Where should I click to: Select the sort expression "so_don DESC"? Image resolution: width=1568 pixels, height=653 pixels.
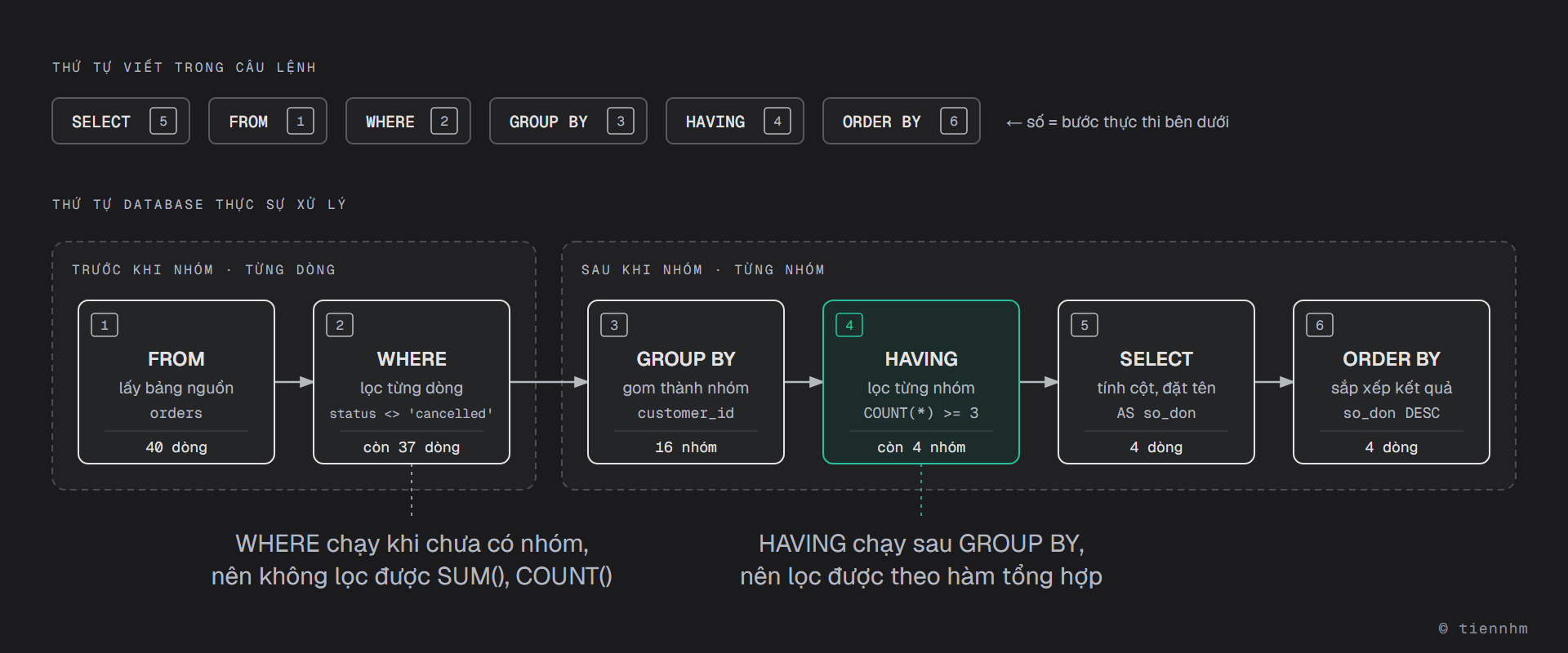point(1392,413)
